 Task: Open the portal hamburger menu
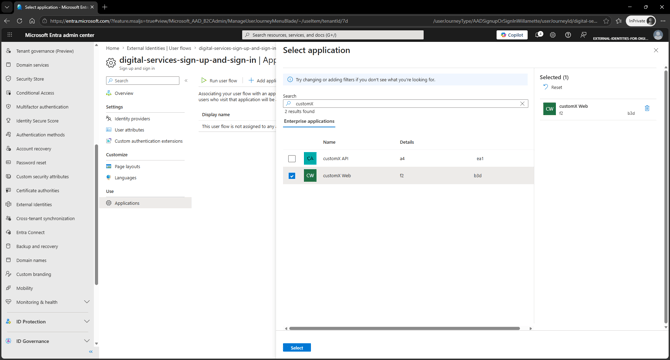tap(10, 35)
